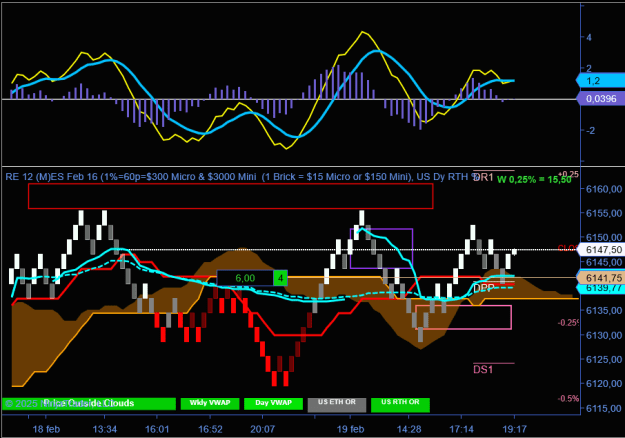Screen dimensions: 625x438
Task: Click the '16:52' time axis label
Action: [x=210, y=429]
